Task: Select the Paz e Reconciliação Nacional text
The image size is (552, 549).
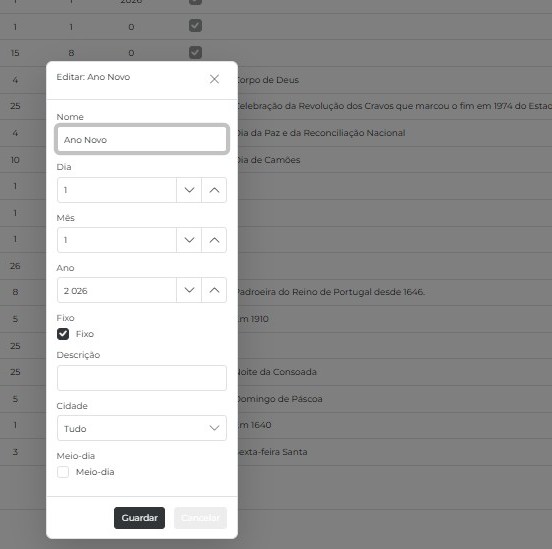Action: [321, 133]
